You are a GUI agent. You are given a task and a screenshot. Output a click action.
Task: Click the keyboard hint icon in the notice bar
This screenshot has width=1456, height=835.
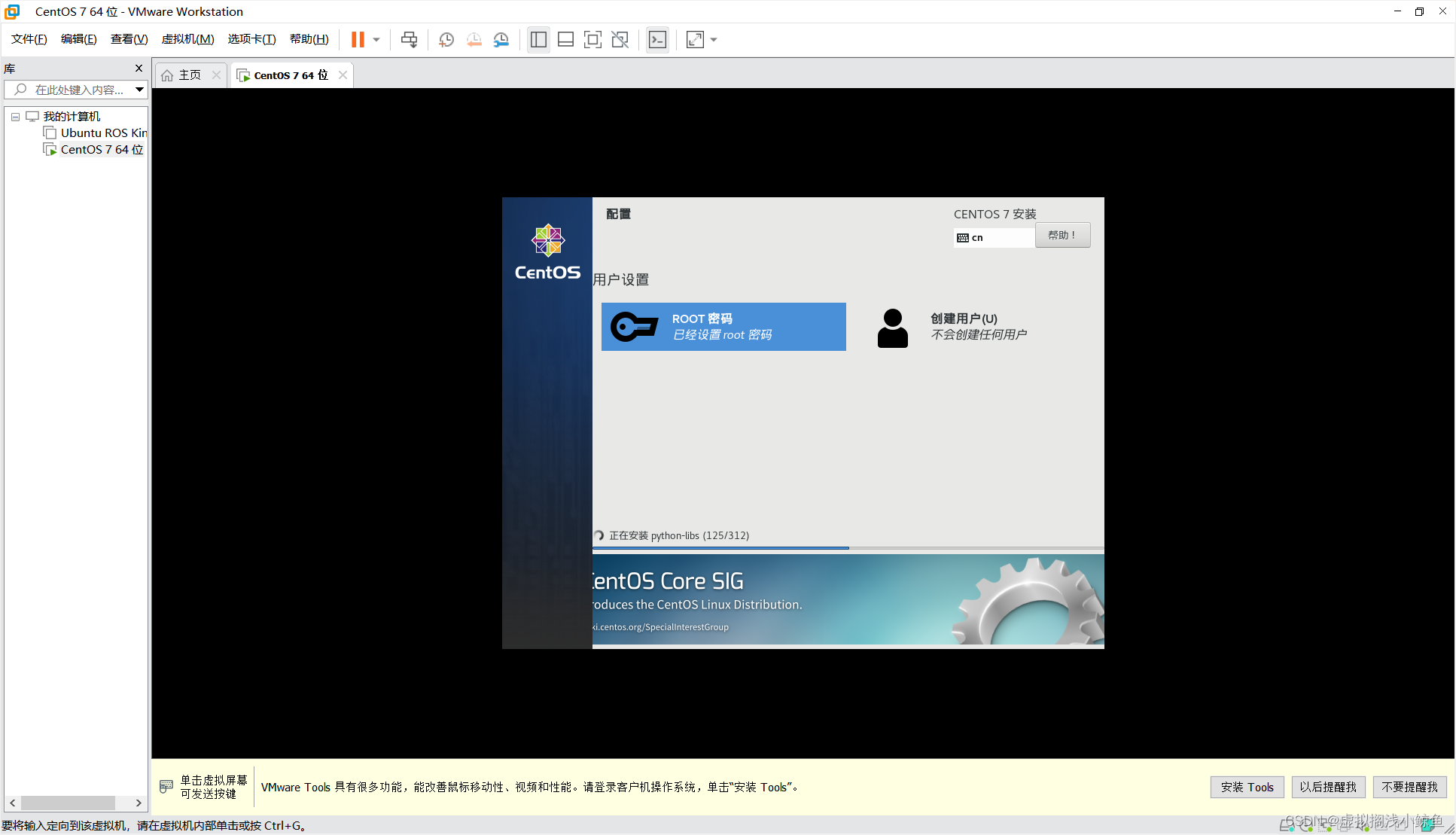(166, 787)
